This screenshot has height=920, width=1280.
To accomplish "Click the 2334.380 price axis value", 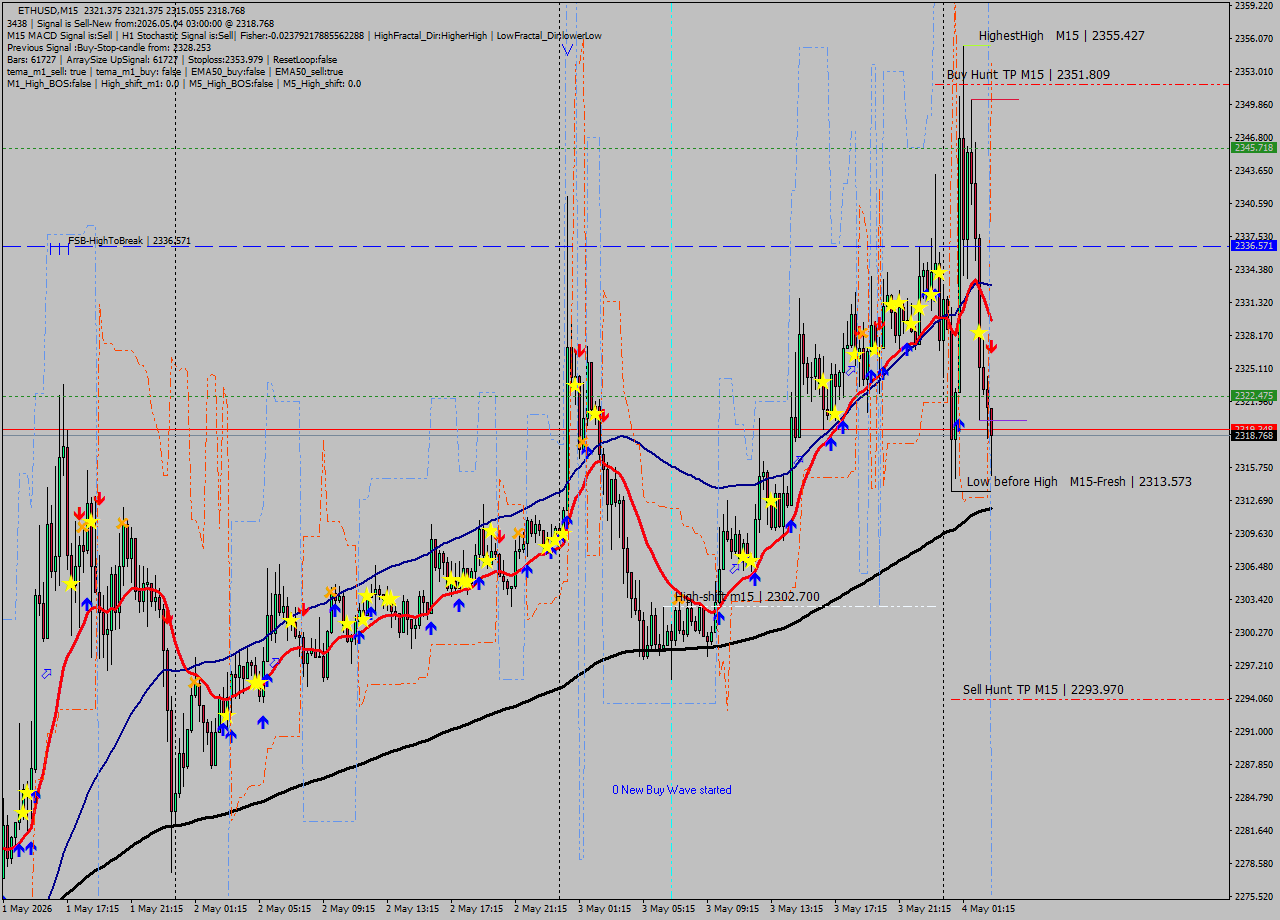I will click(x=1254, y=270).
